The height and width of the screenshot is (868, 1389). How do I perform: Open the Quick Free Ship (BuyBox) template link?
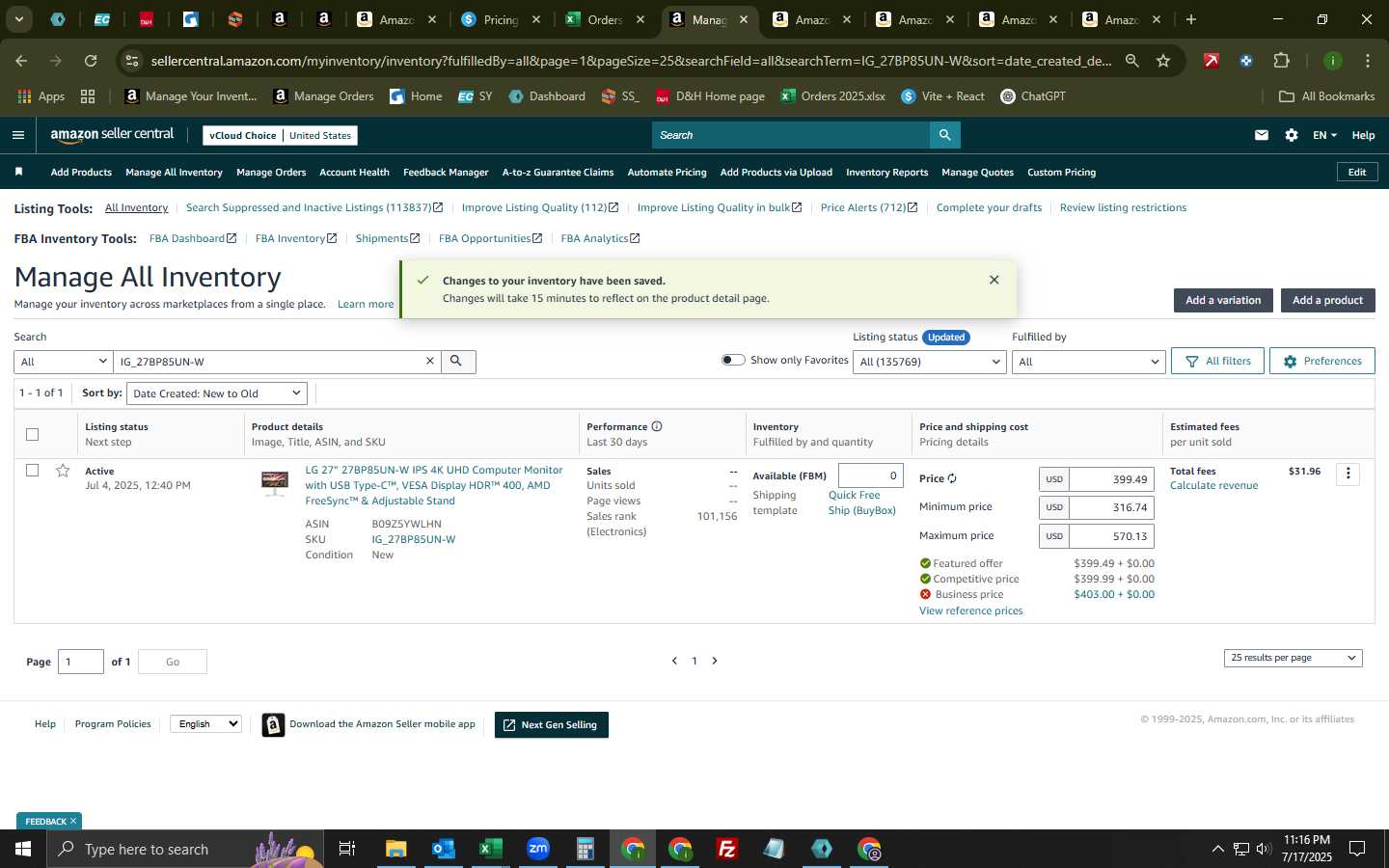tap(861, 502)
